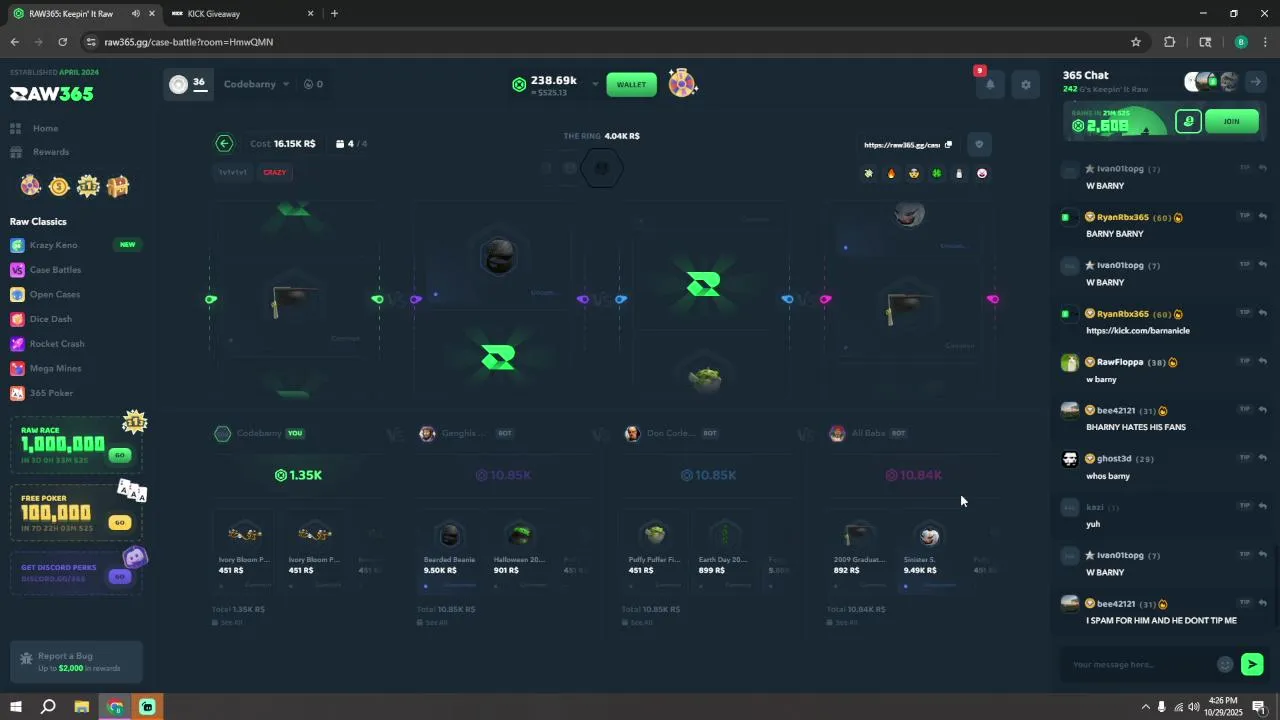1280x720 pixels.
Task: Tip RawFloppa in chat
Action: [x=1245, y=361]
